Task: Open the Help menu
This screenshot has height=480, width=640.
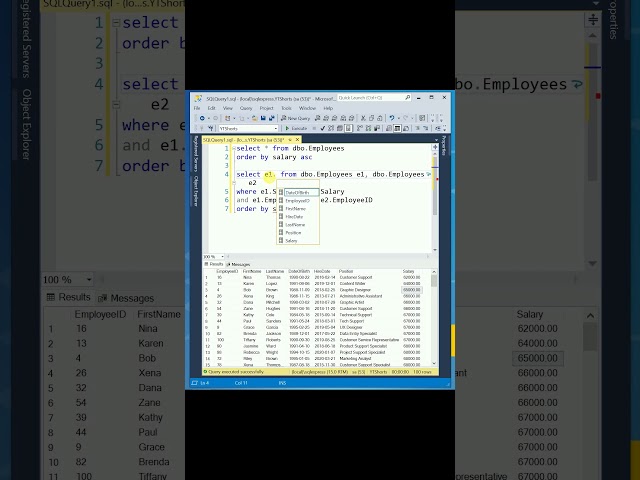Action: 328,108
